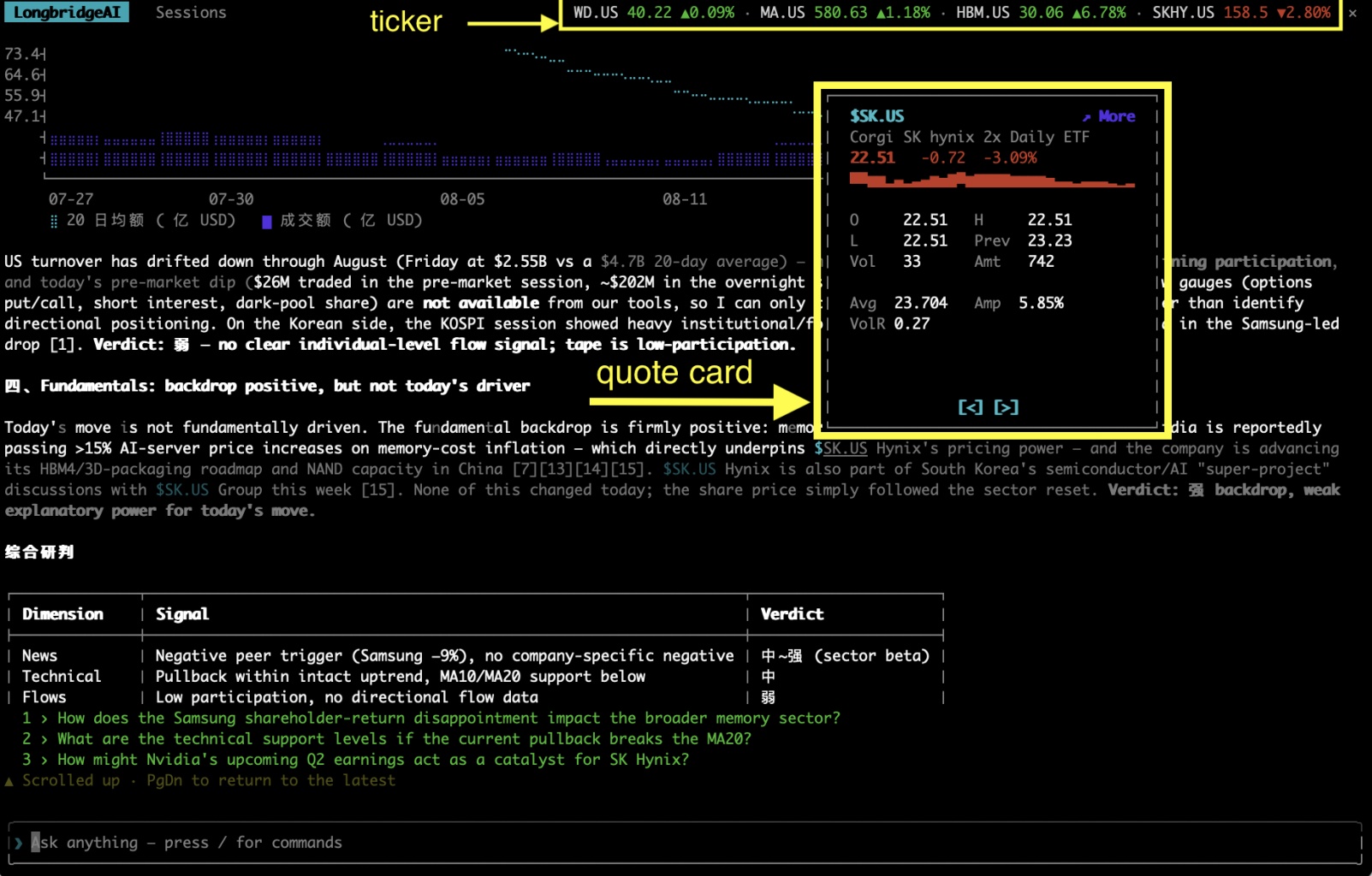The width and height of the screenshot is (1372, 876).
Task: Click the 'Corgi SK hynix 2x Daily ETF' name
Action: (x=969, y=137)
